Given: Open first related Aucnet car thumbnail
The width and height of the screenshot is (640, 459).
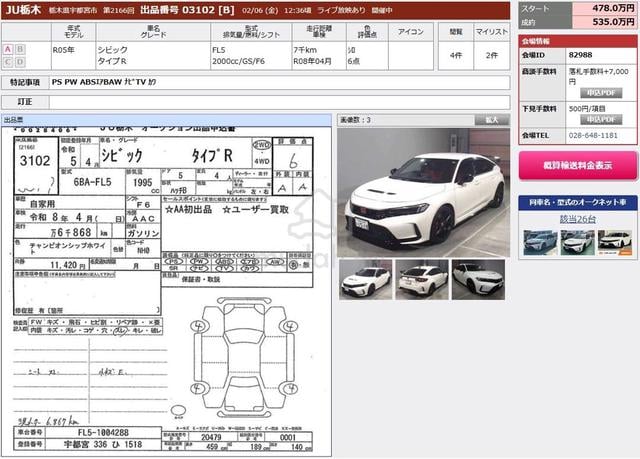Looking at the screenshot, I should (x=540, y=242).
